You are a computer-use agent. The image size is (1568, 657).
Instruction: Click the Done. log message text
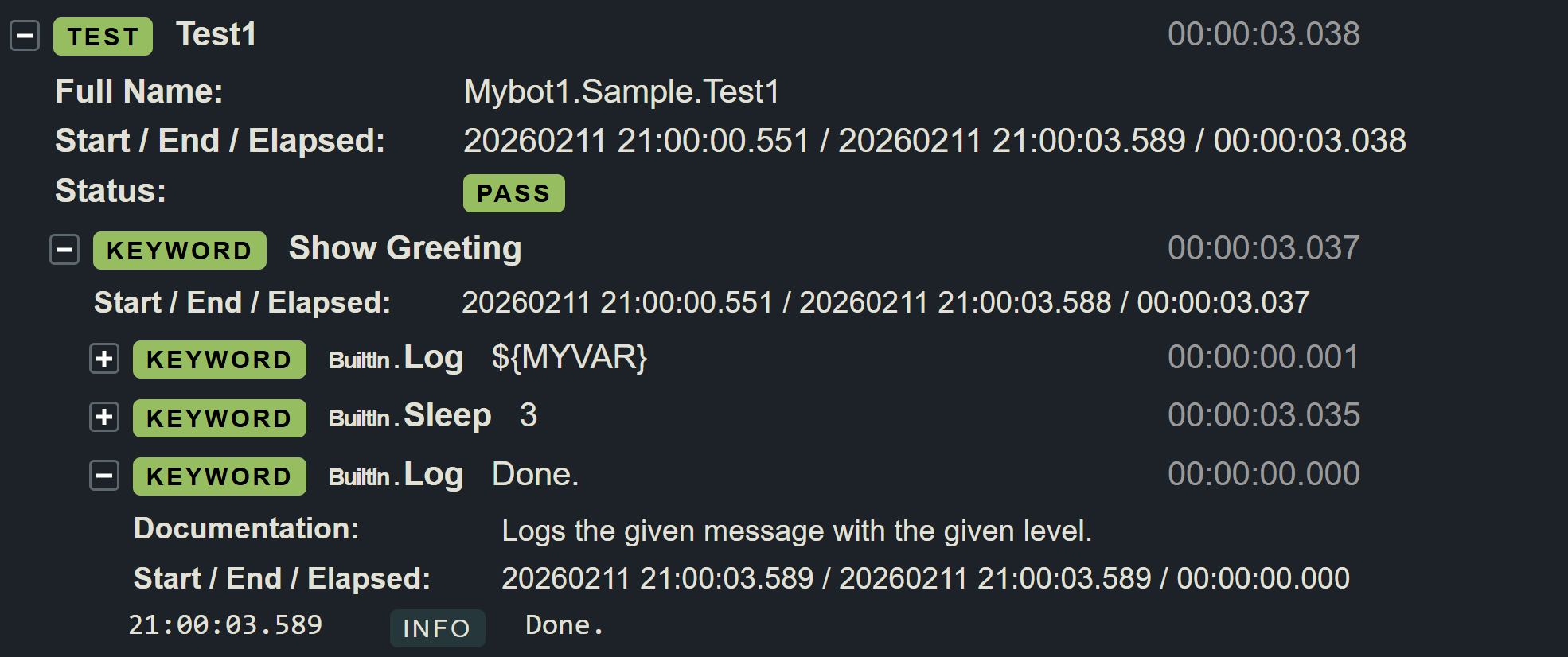[564, 626]
